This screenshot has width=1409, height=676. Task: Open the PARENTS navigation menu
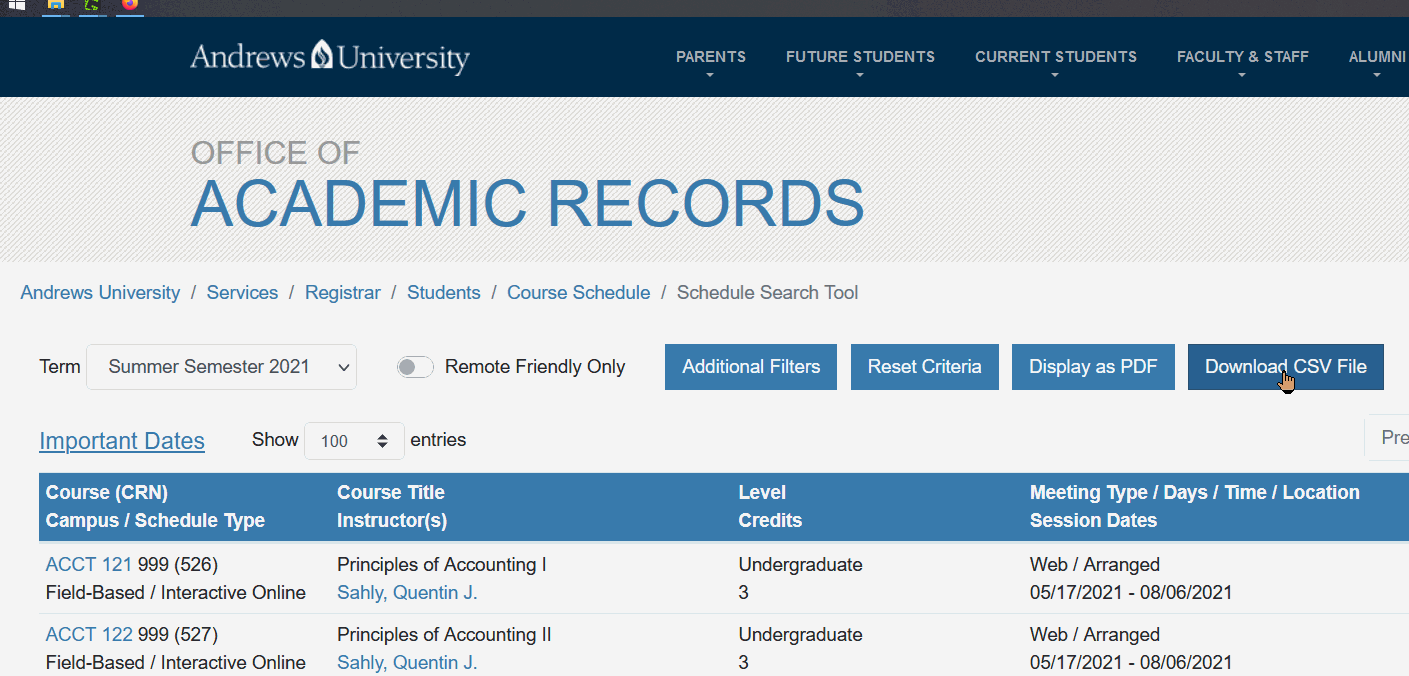[711, 57]
